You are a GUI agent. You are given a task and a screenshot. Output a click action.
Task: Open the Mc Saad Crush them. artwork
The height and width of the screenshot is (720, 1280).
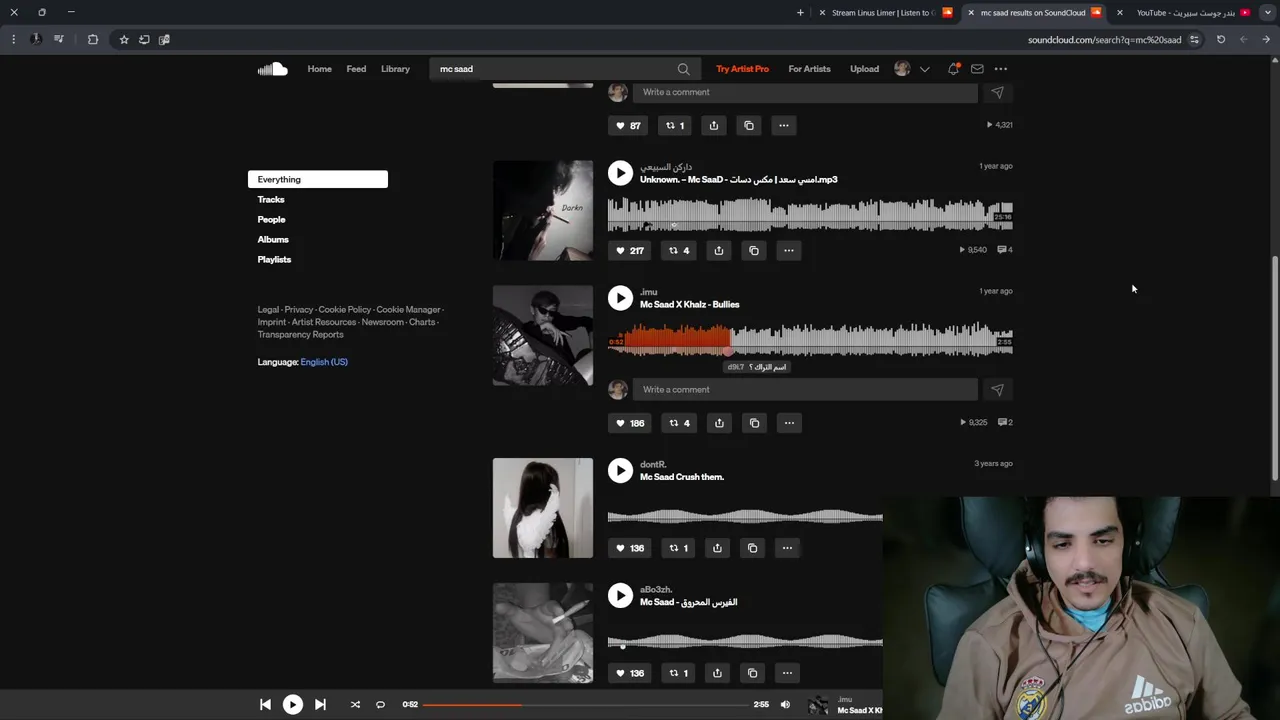coord(543,508)
